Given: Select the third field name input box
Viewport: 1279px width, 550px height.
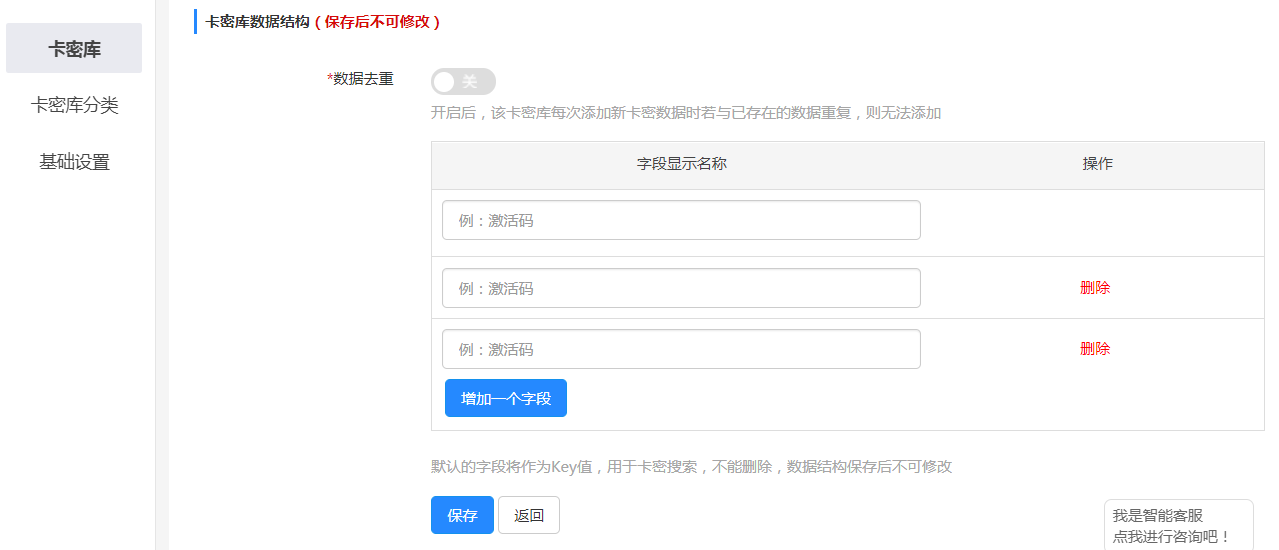Looking at the screenshot, I should pyautogui.click(x=680, y=349).
